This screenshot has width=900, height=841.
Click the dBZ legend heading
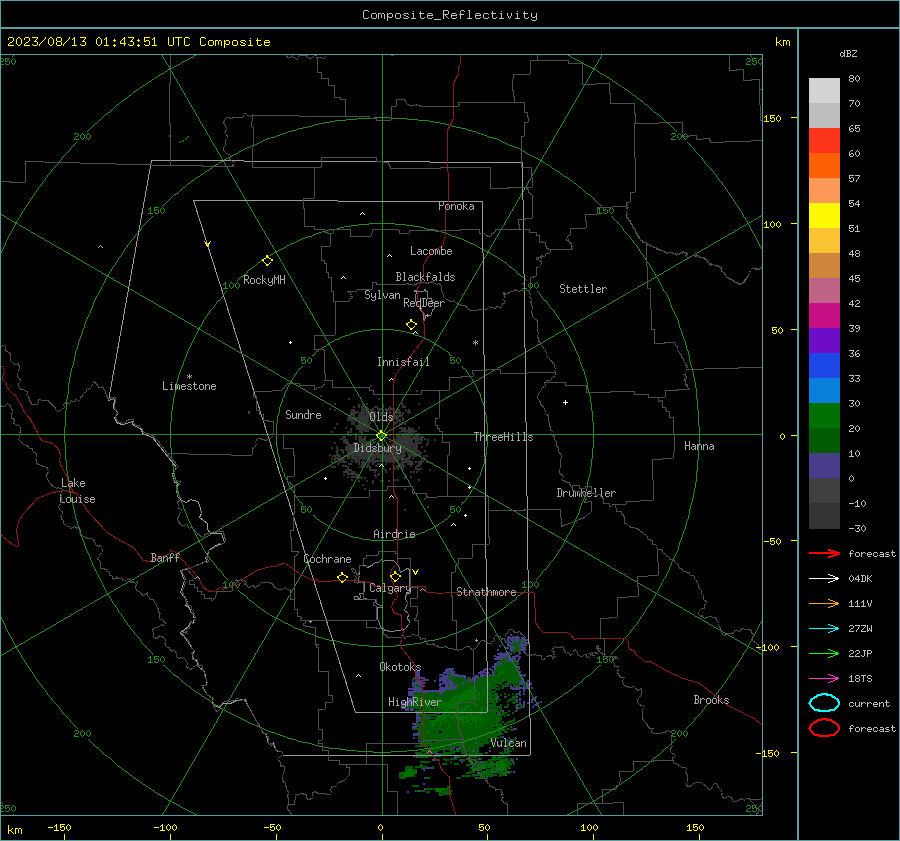[x=848, y=53]
